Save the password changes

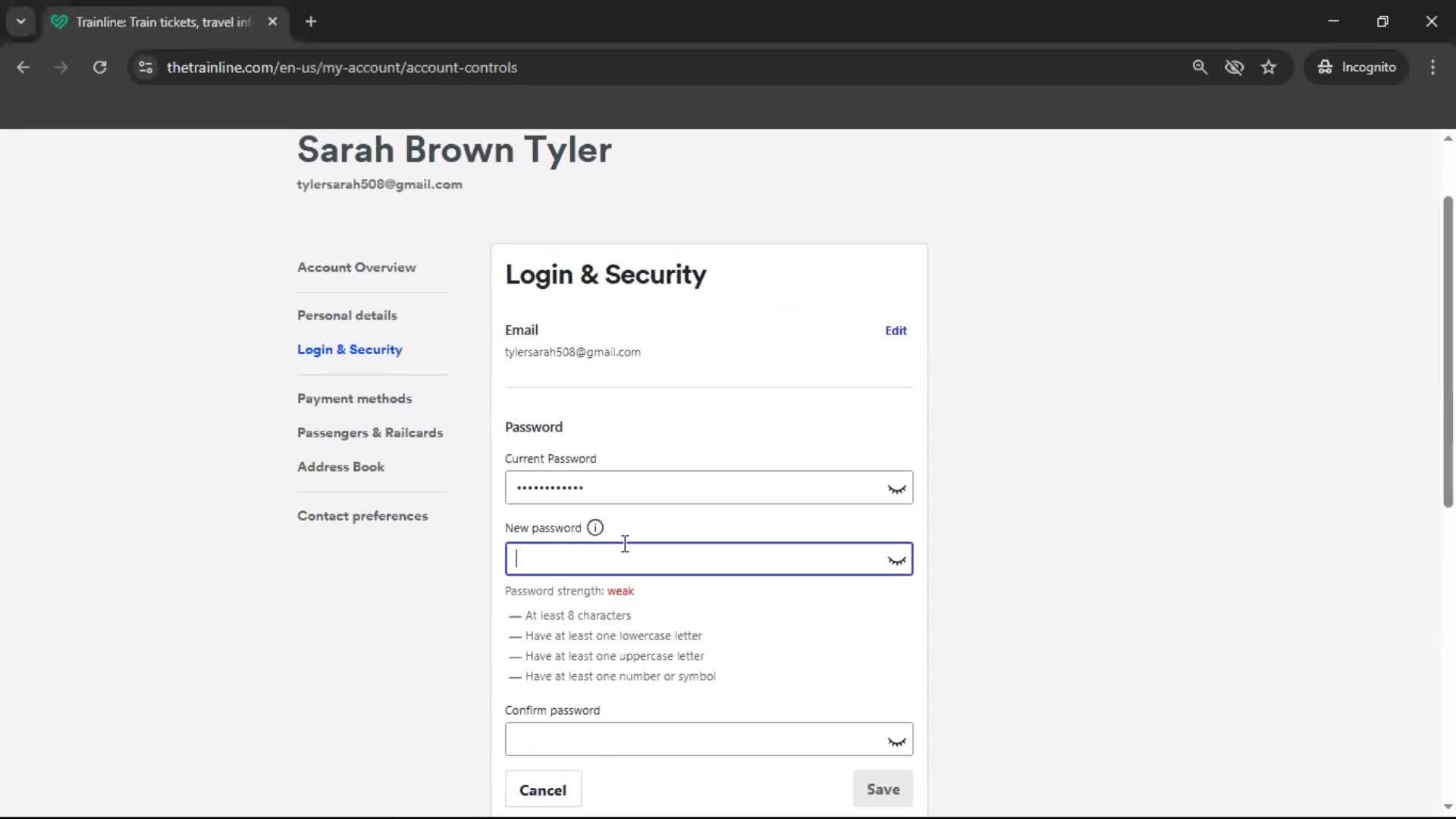[x=883, y=789]
